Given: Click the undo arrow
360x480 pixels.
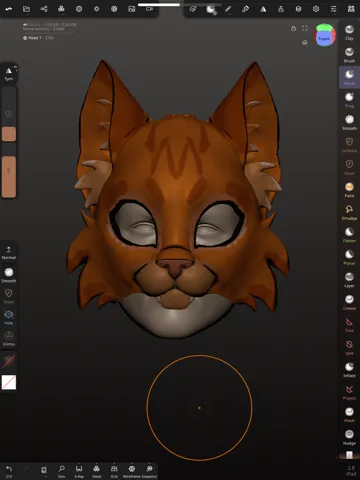Looking at the screenshot, I should tap(9, 471).
